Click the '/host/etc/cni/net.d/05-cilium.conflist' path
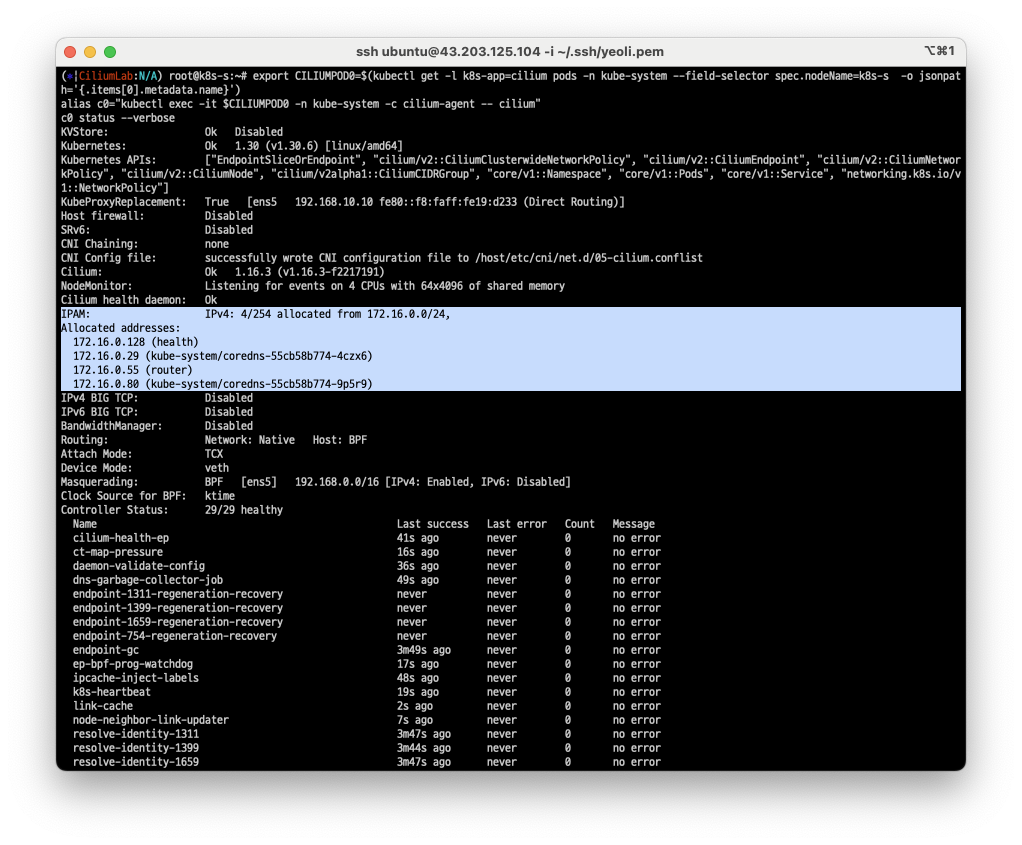 589,258
